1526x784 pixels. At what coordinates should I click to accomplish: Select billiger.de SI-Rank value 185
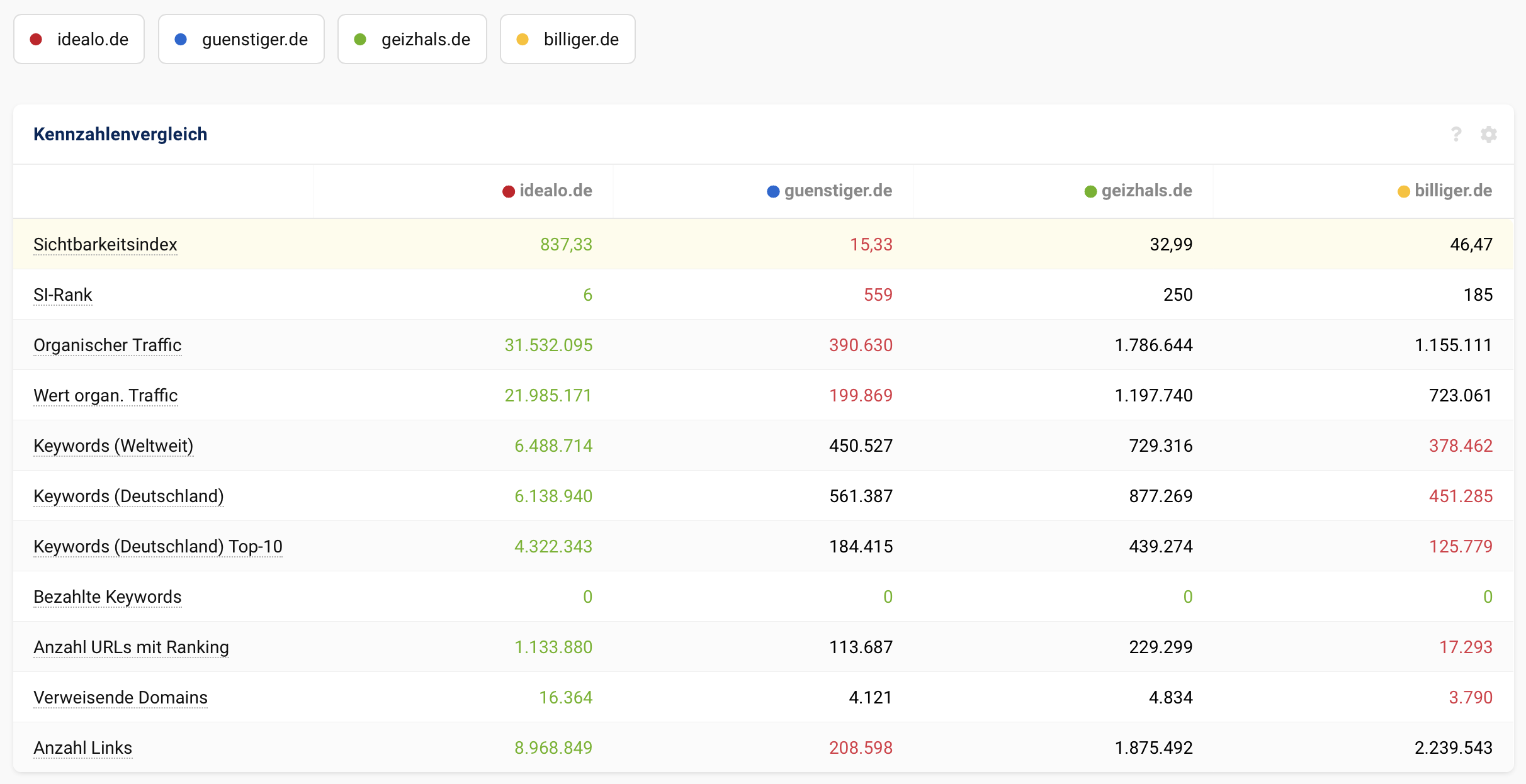pyautogui.click(x=1478, y=294)
